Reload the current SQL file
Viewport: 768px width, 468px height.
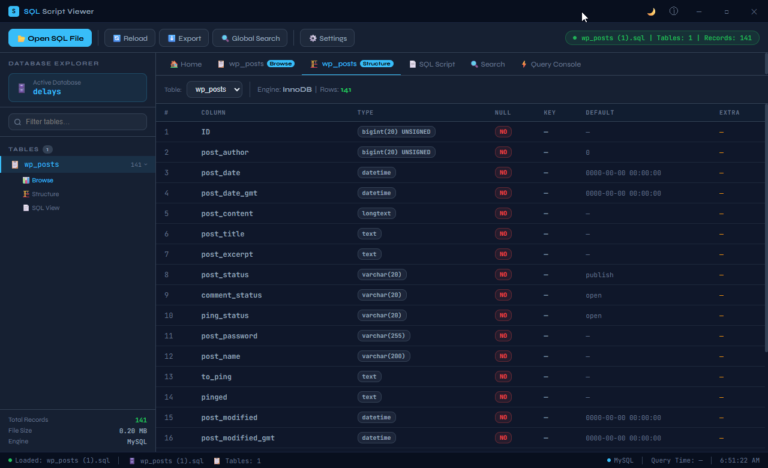click(130, 38)
